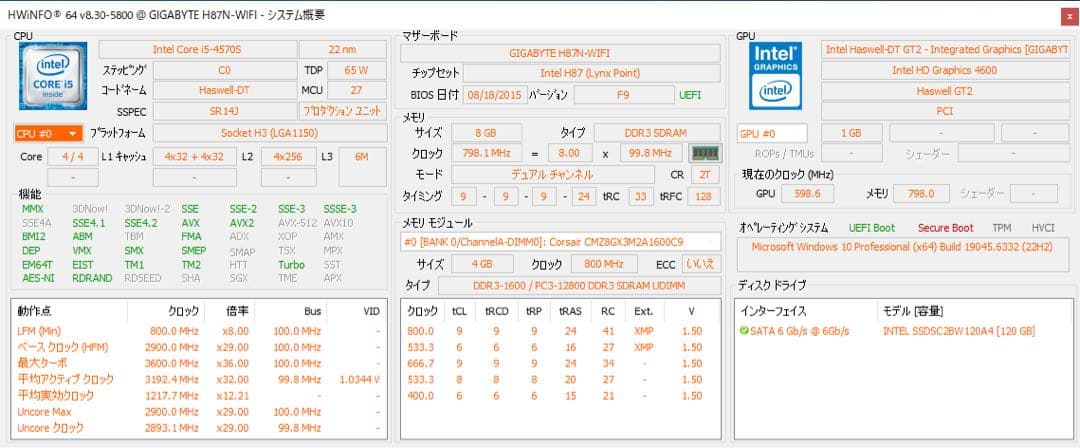This screenshot has width=1080, height=448.
Task: Click the SATA 6 Gb/s @ 6Gb/s interface text
Action: click(800, 332)
